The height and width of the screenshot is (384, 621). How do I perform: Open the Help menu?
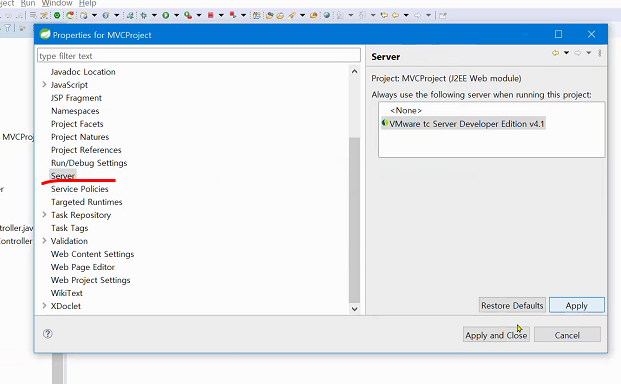[88, 3]
